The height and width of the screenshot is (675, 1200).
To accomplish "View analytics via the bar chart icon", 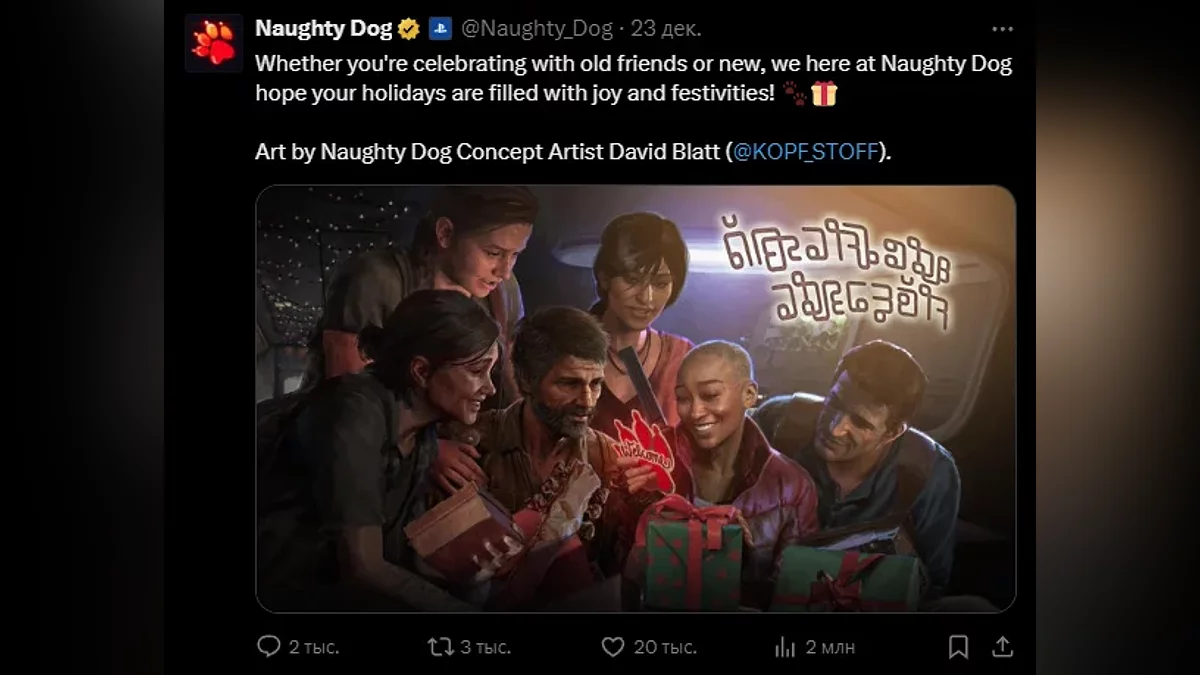I will (x=785, y=647).
